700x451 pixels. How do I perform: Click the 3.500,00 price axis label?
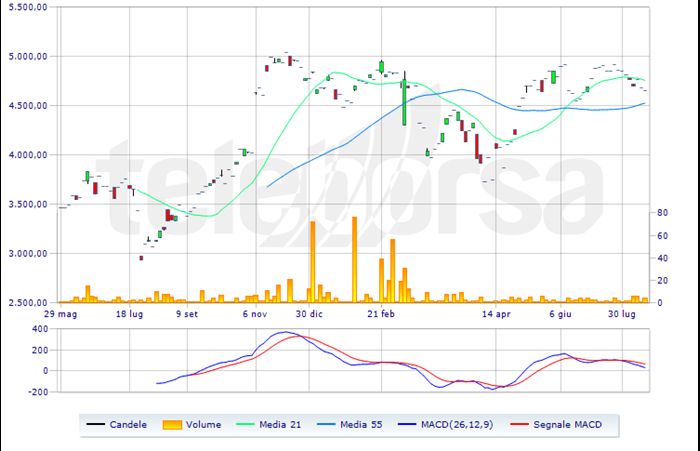pyautogui.click(x=28, y=204)
